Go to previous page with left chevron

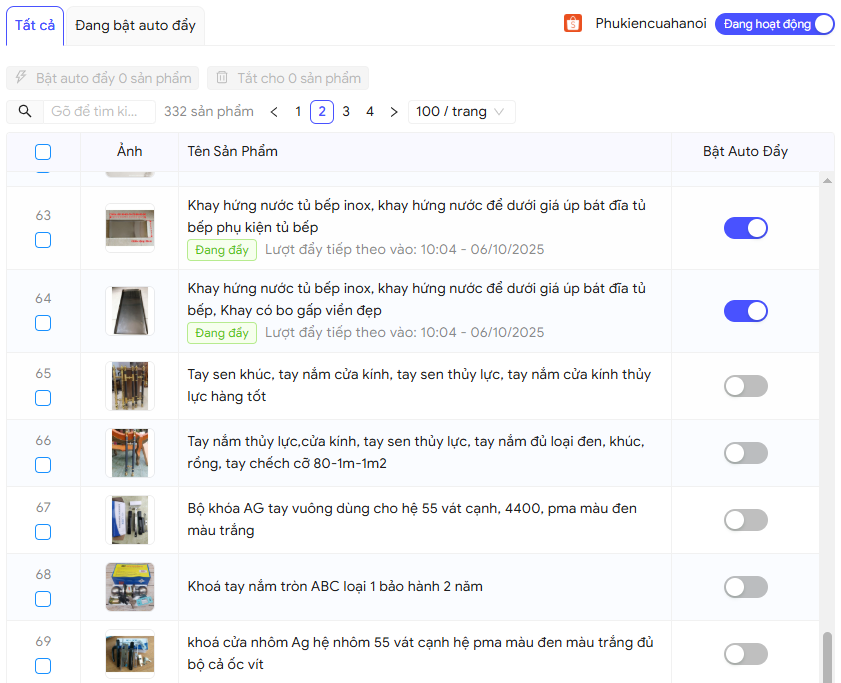pyautogui.click(x=274, y=112)
